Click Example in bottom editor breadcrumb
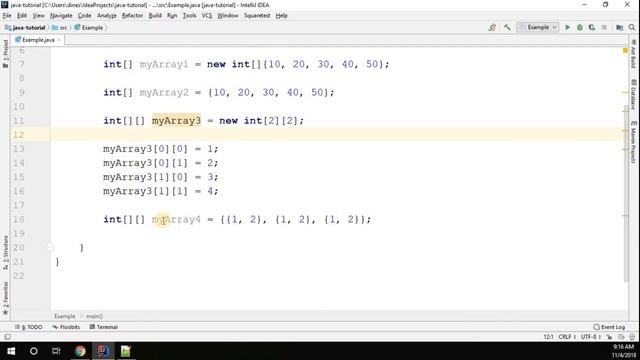 64,316
